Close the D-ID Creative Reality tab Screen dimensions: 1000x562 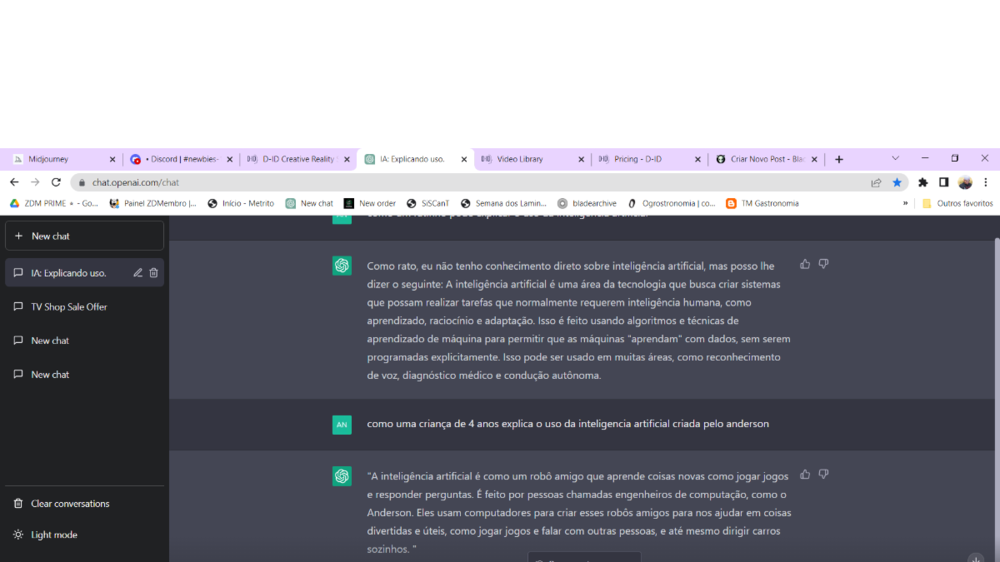pos(347,159)
